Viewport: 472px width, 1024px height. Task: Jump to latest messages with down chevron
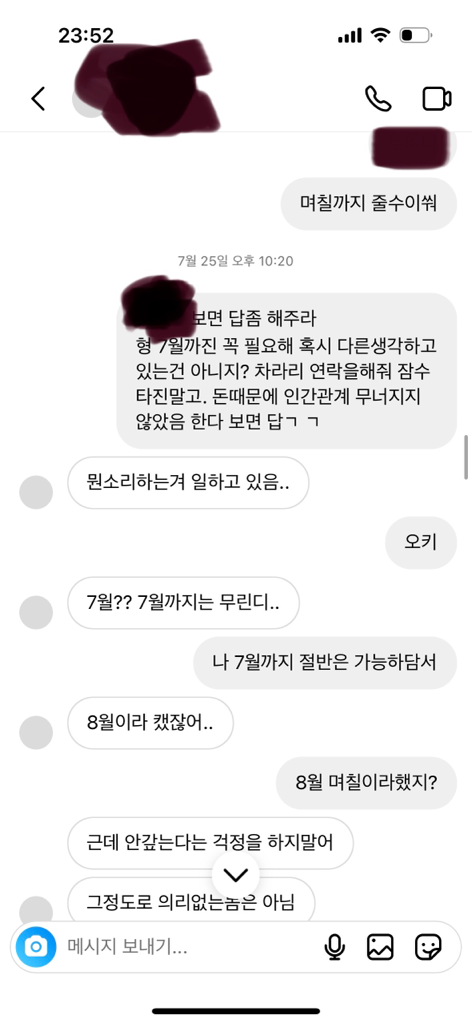tap(236, 874)
